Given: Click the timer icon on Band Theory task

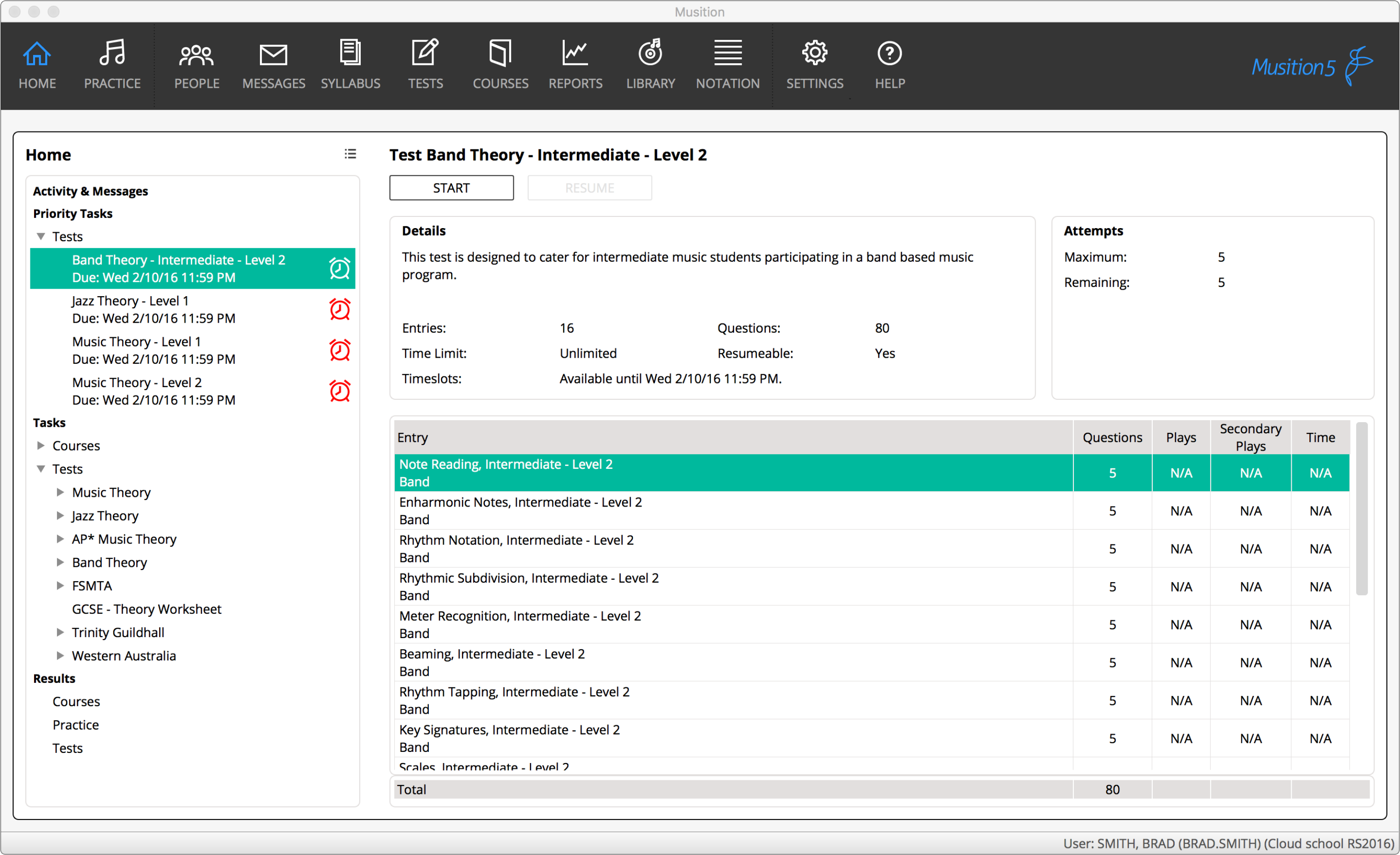Looking at the screenshot, I should 339,268.
